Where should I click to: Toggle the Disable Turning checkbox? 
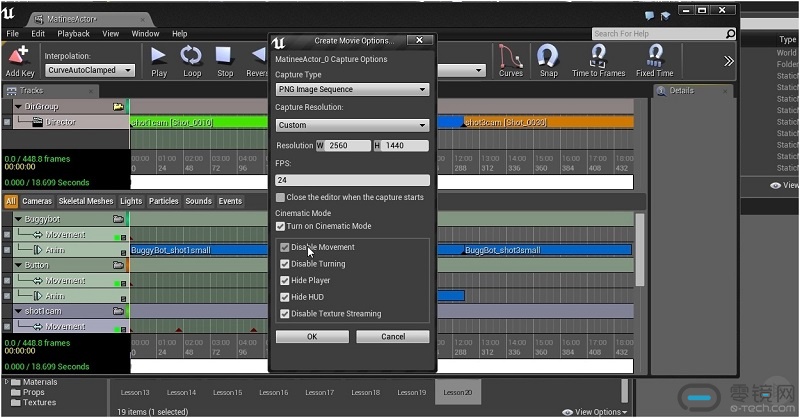pyautogui.click(x=285, y=264)
